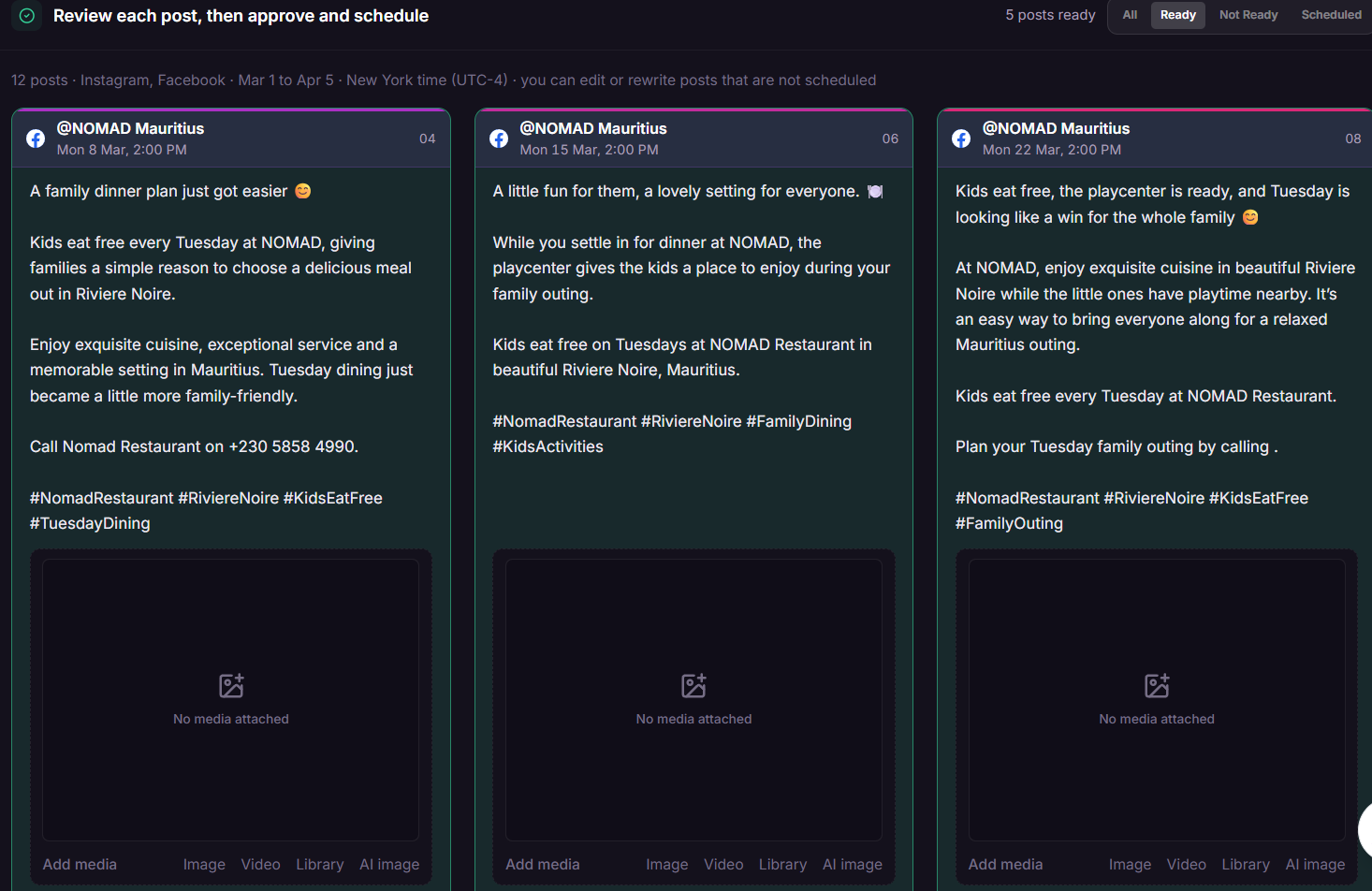This screenshot has height=891, width=1372.
Task: Click post number 08 label
Action: coord(1353,139)
